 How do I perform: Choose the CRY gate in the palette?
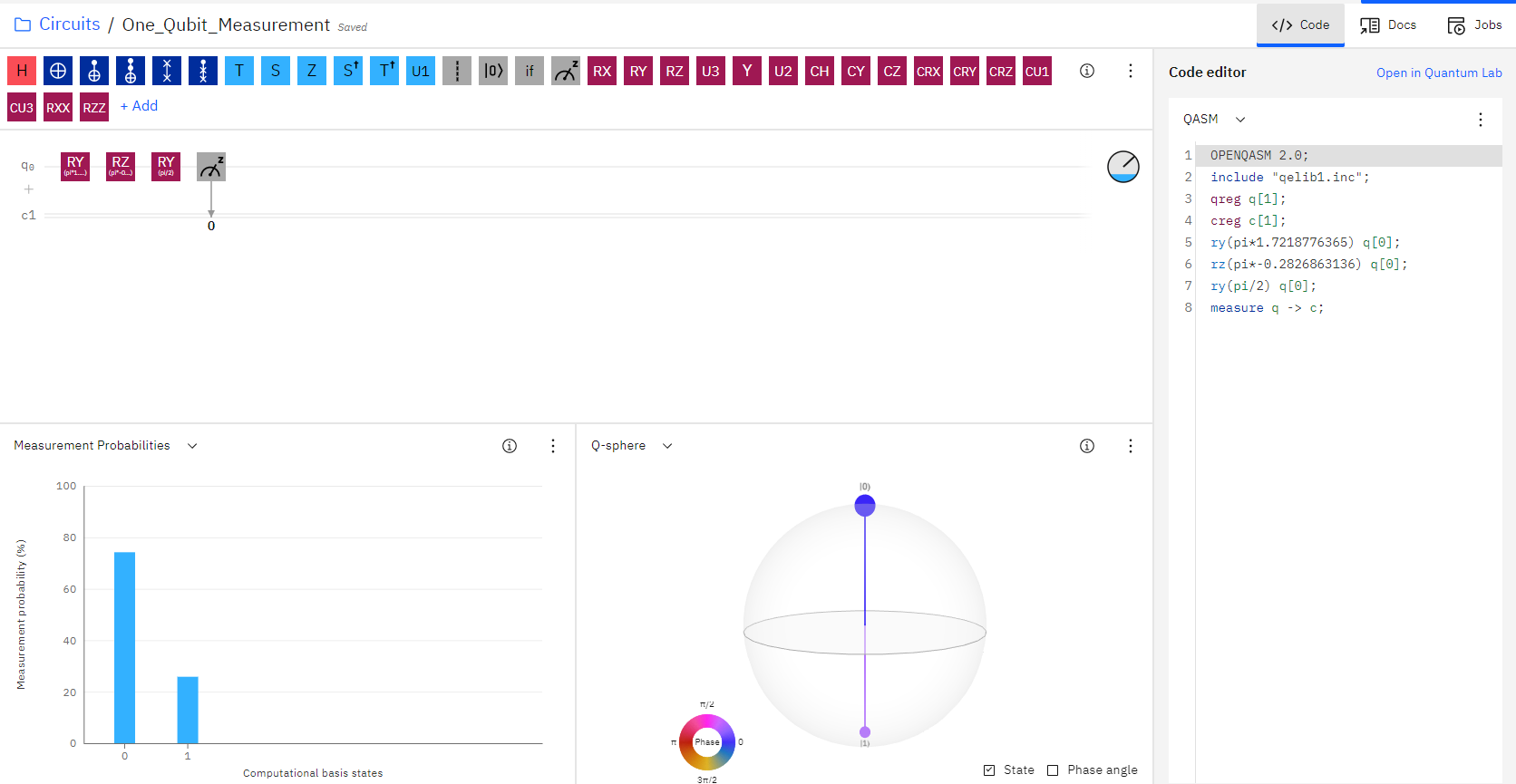coord(965,71)
